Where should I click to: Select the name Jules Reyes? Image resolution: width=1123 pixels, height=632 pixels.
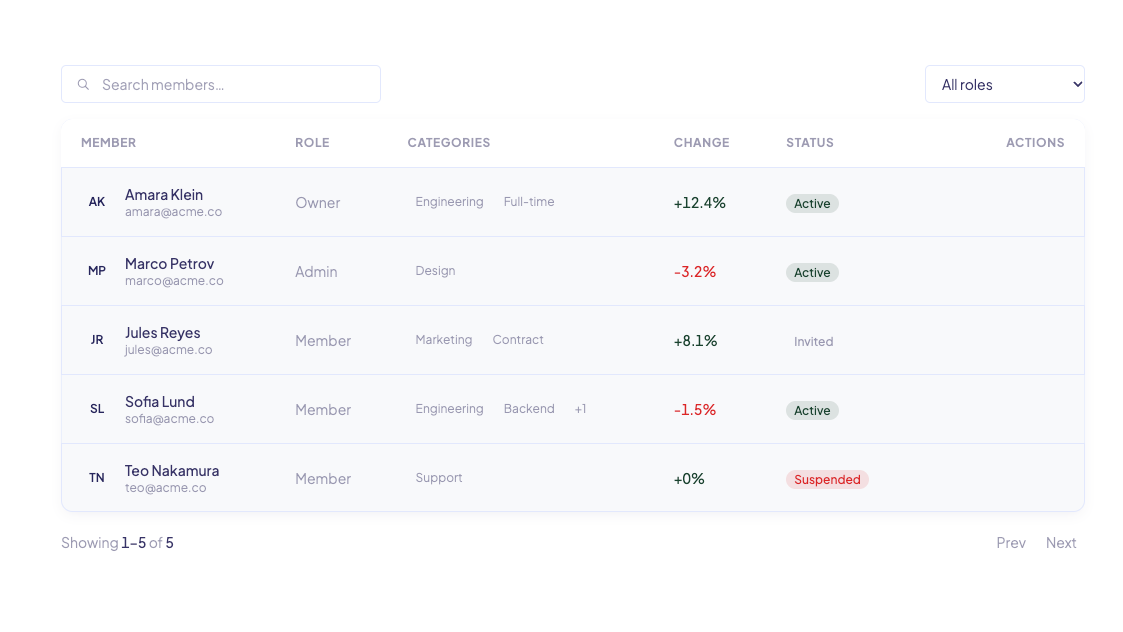pyautogui.click(x=163, y=332)
